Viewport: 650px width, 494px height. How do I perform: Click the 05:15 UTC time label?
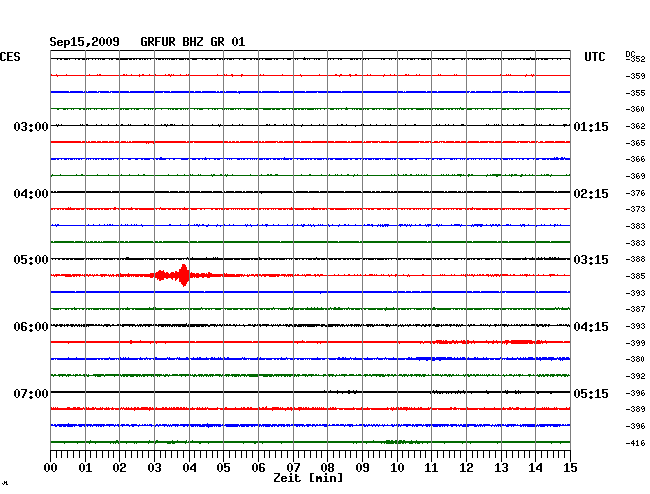tap(591, 393)
